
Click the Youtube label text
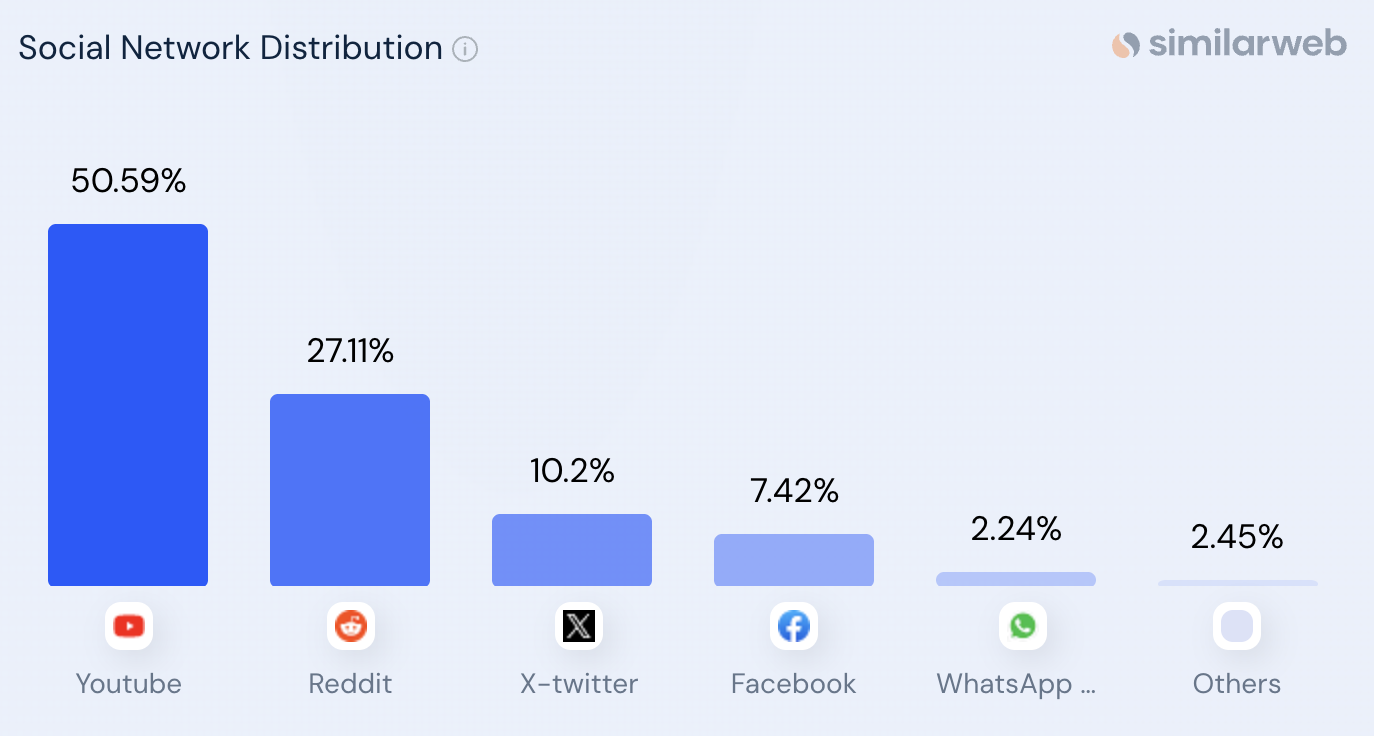129,684
